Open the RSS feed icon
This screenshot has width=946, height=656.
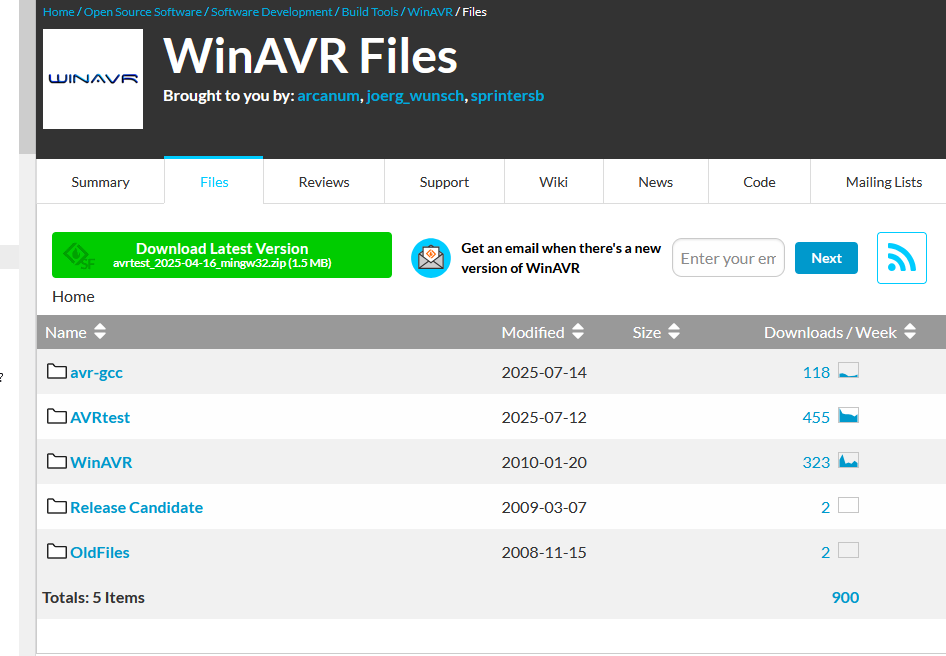tap(901, 258)
